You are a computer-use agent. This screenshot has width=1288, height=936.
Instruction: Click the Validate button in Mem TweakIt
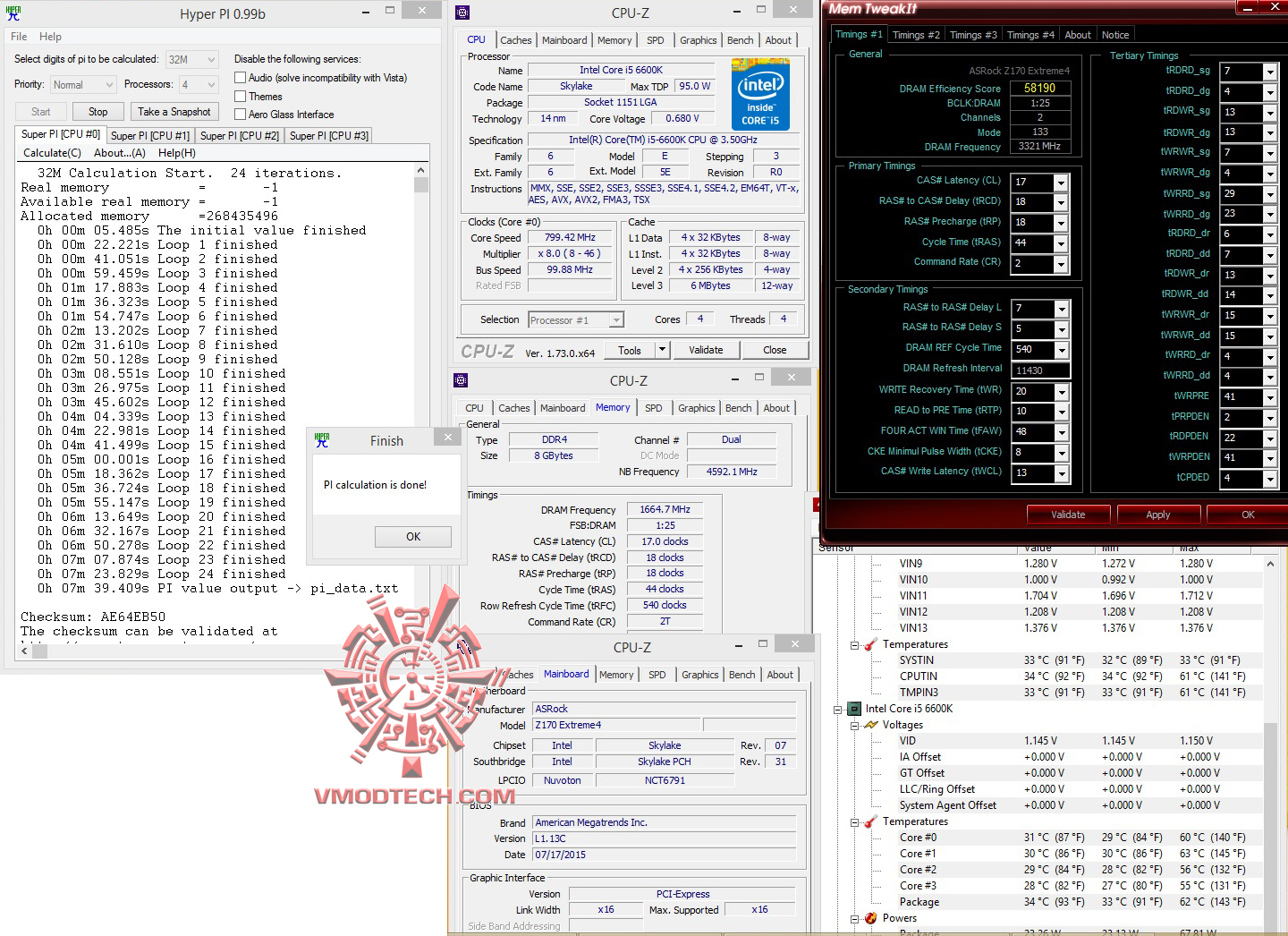1068,515
